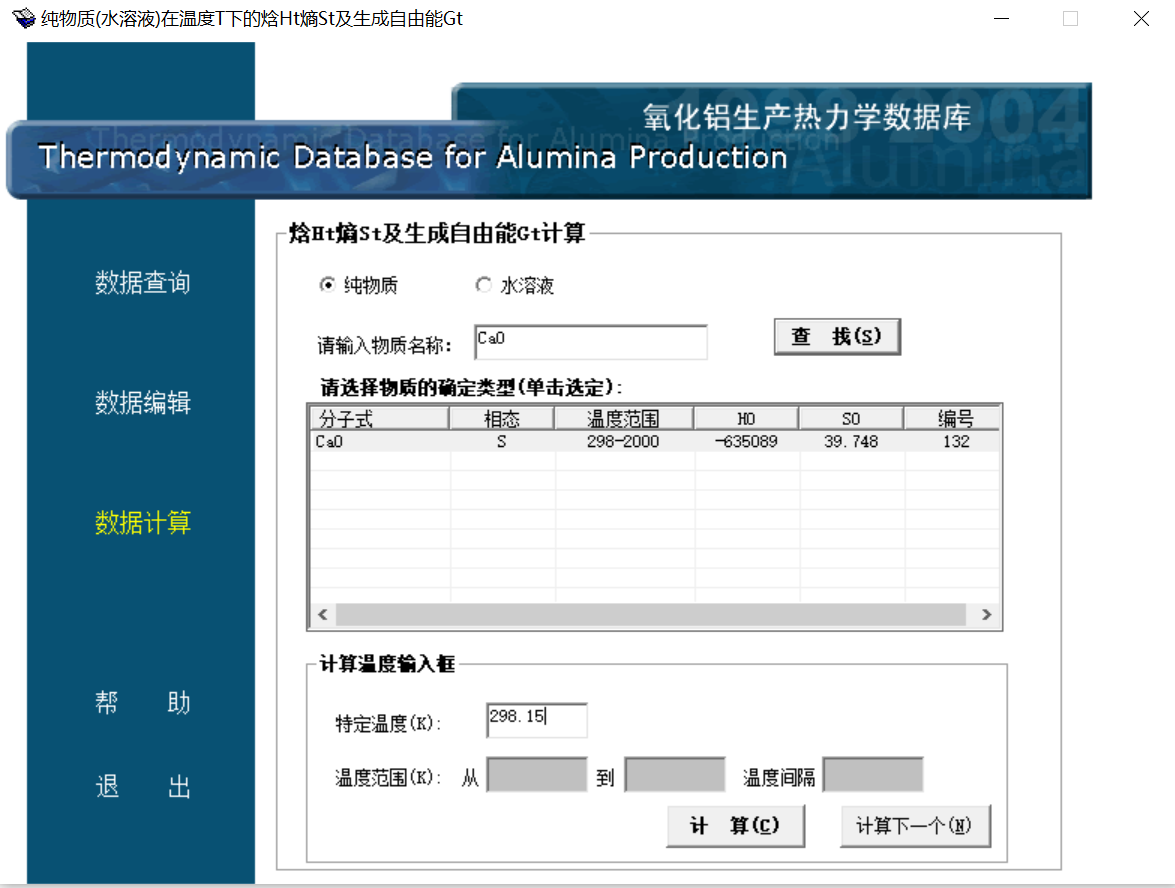Select the 水溶液 radio button

tap(484, 286)
